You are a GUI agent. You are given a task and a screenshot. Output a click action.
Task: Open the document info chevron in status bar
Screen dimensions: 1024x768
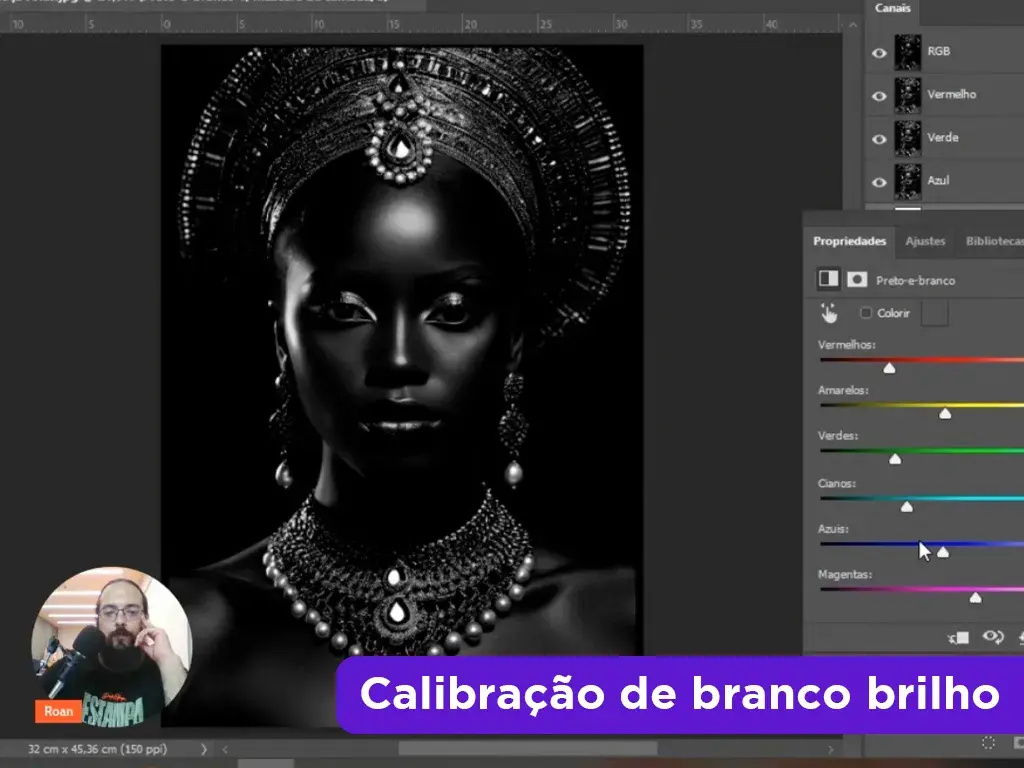[x=205, y=746]
